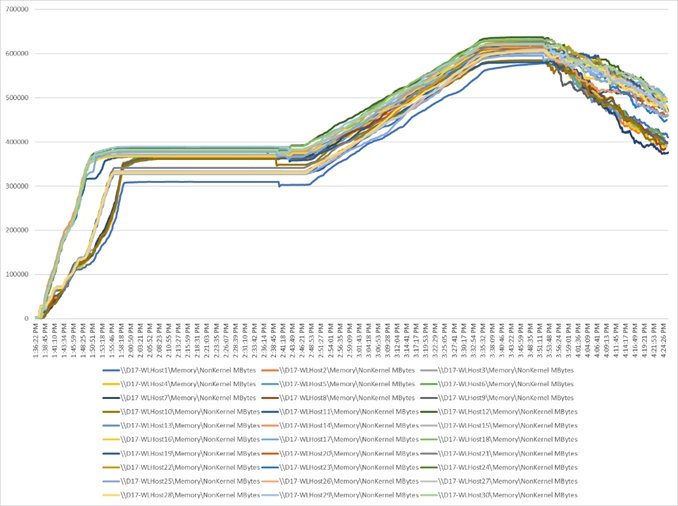Click legend item D17-WLHost21
The width and height of the screenshot is (678, 506).
pyautogui.click(x=499, y=454)
